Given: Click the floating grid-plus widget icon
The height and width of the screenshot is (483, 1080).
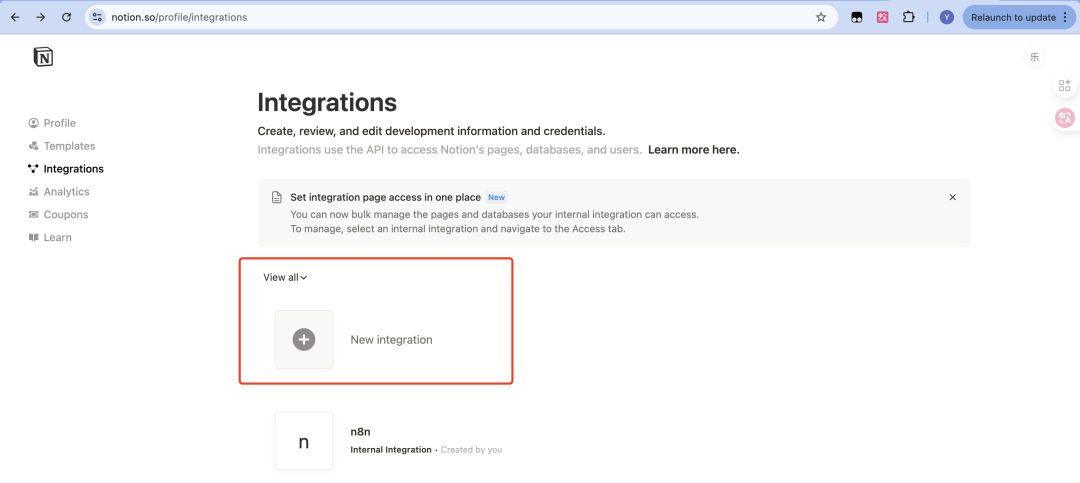Looking at the screenshot, I should [1065, 86].
